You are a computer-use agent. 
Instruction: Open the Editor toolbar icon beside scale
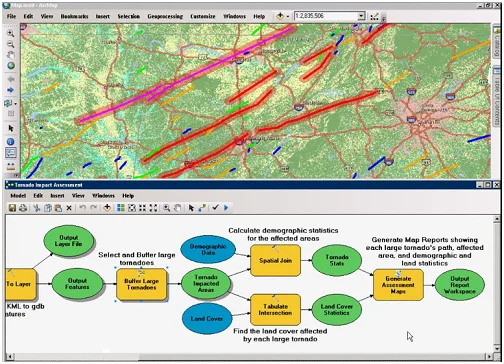[374, 16]
